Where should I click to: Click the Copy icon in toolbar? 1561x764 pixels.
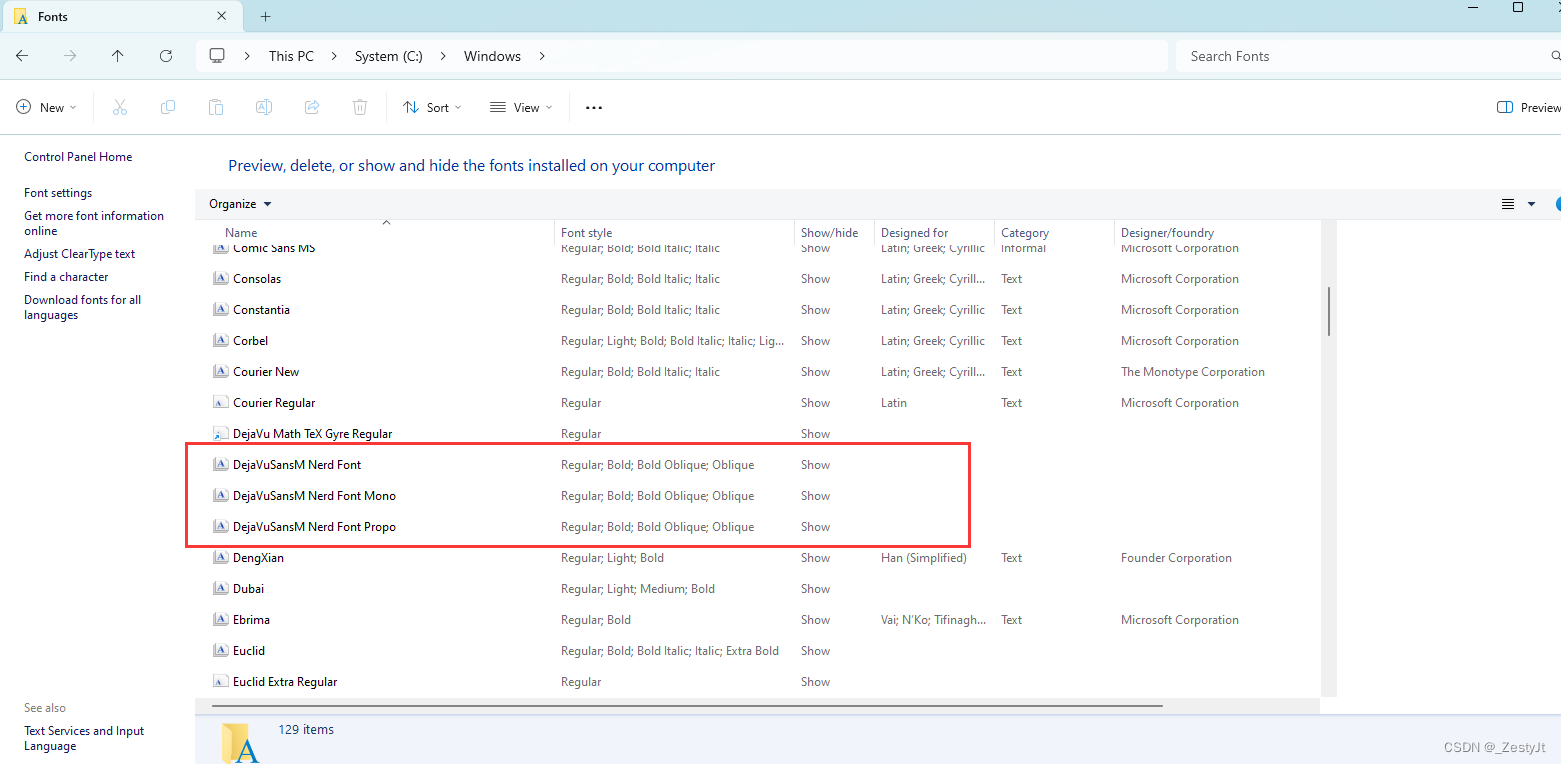pos(168,107)
